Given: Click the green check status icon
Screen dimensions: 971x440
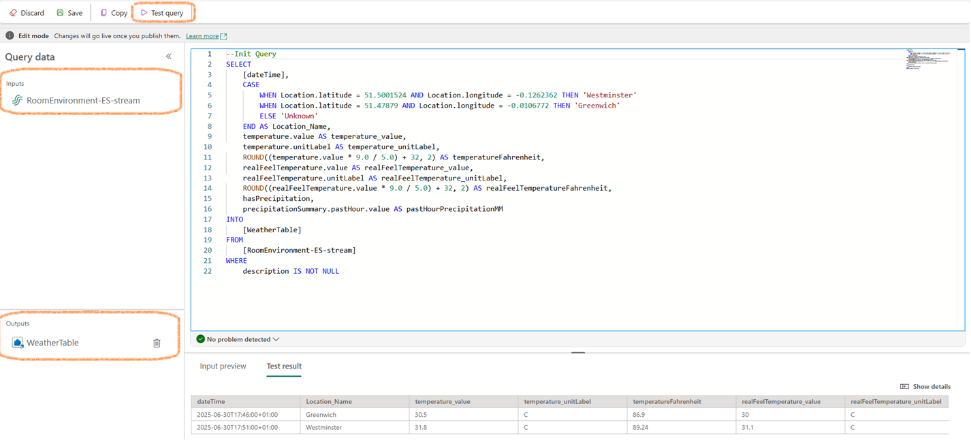Looking at the screenshot, I should point(201,339).
